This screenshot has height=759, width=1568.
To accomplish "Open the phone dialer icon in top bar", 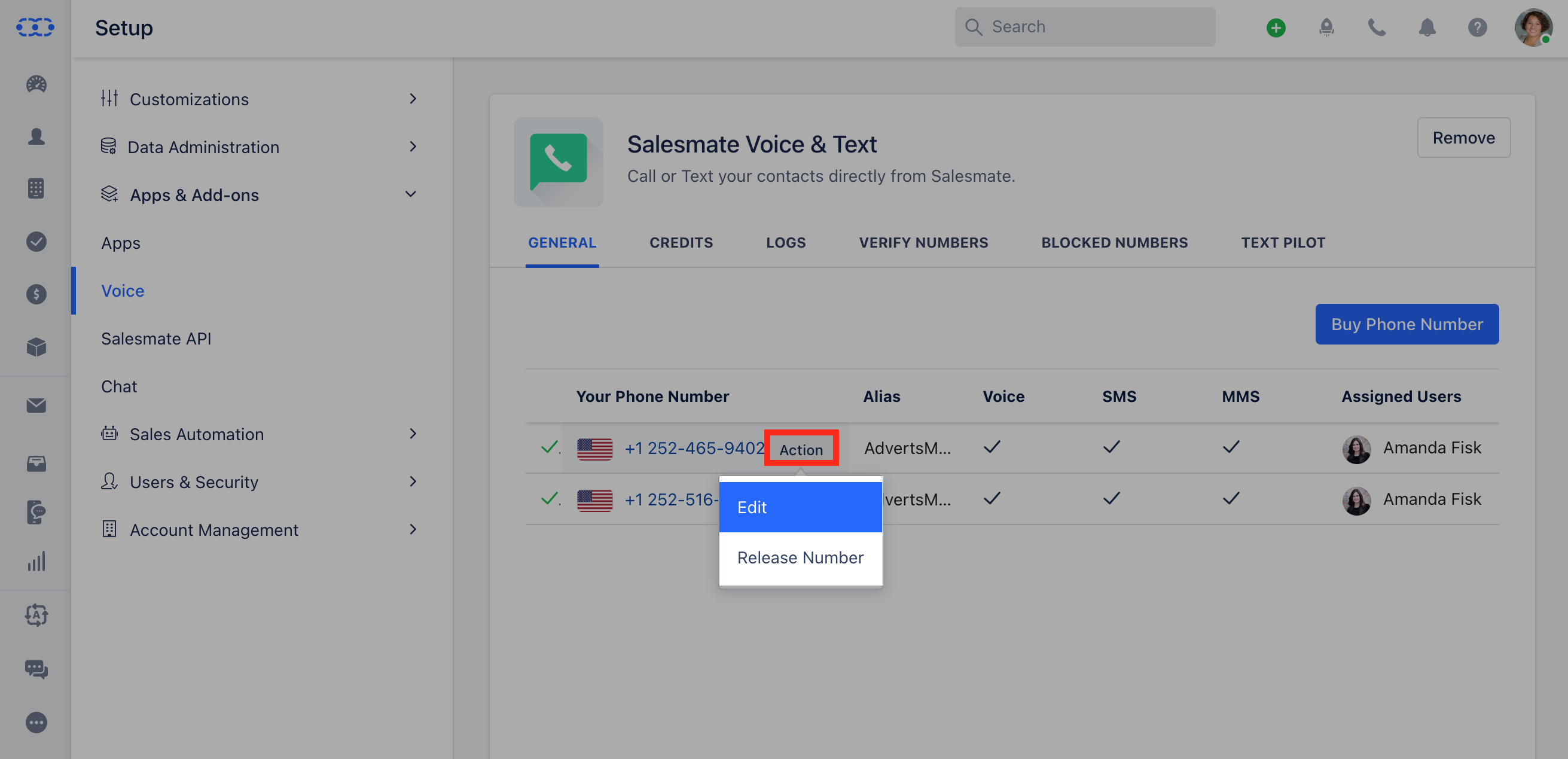I will 1377,28.
